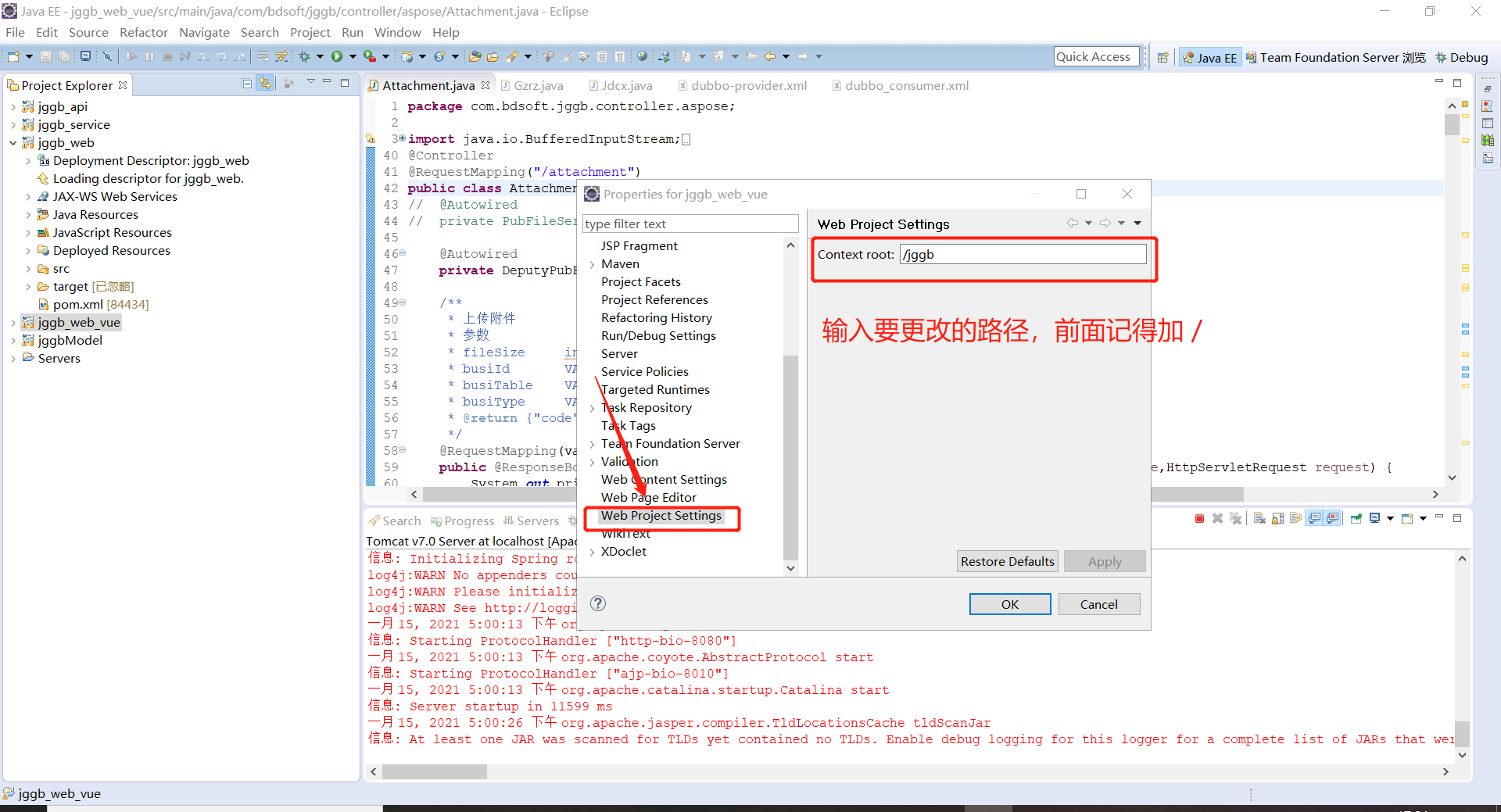This screenshot has width=1501, height=812.
Task: Toggle Link with Editor in Project Explorer
Action: [x=265, y=83]
